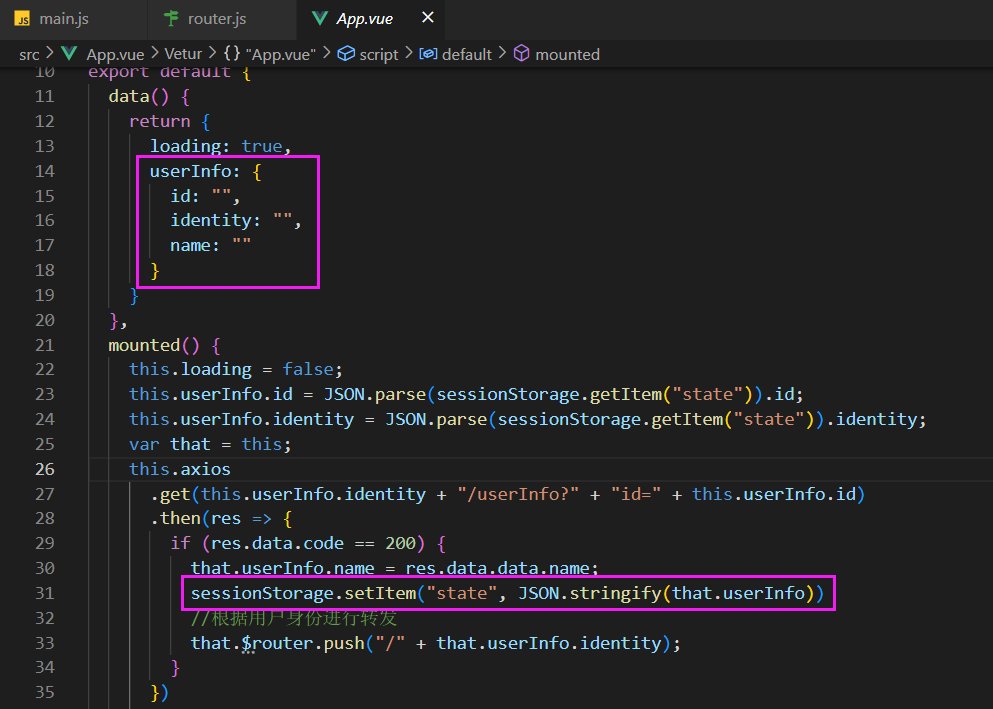993x709 pixels.
Task: Click "that.userInfo.name" on line 30
Action: click(282, 568)
